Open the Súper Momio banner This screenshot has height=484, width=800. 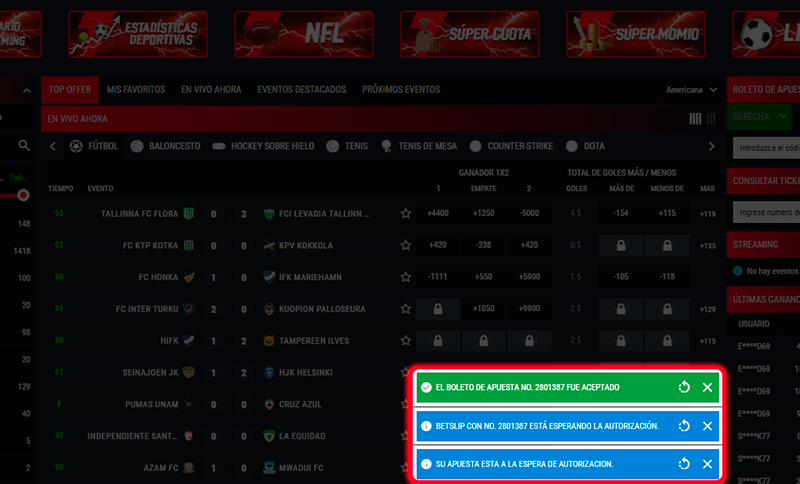pos(636,34)
